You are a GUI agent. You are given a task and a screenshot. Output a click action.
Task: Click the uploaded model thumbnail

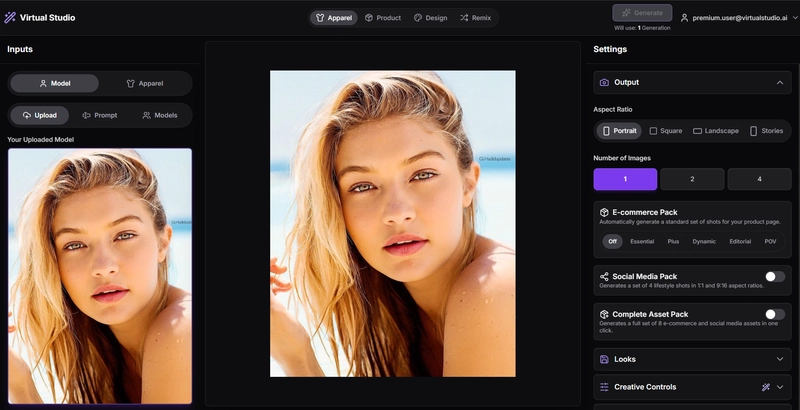pos(100,276)
